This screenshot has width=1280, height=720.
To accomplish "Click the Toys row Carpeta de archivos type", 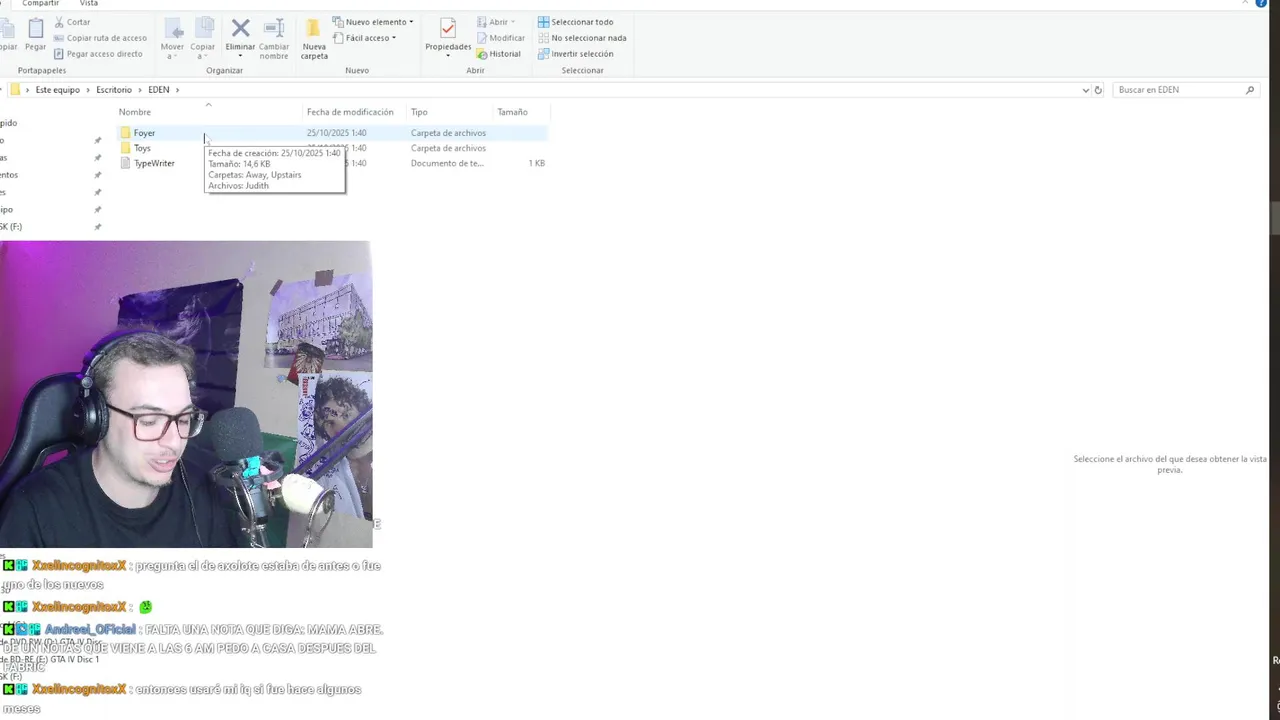I will pyautogui.click(x=448, y=148).
